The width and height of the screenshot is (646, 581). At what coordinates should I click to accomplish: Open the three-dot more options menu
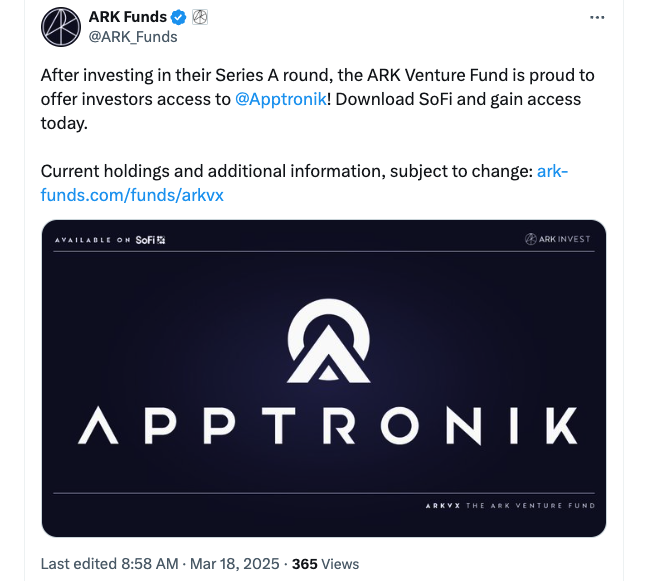click(597, 18)
